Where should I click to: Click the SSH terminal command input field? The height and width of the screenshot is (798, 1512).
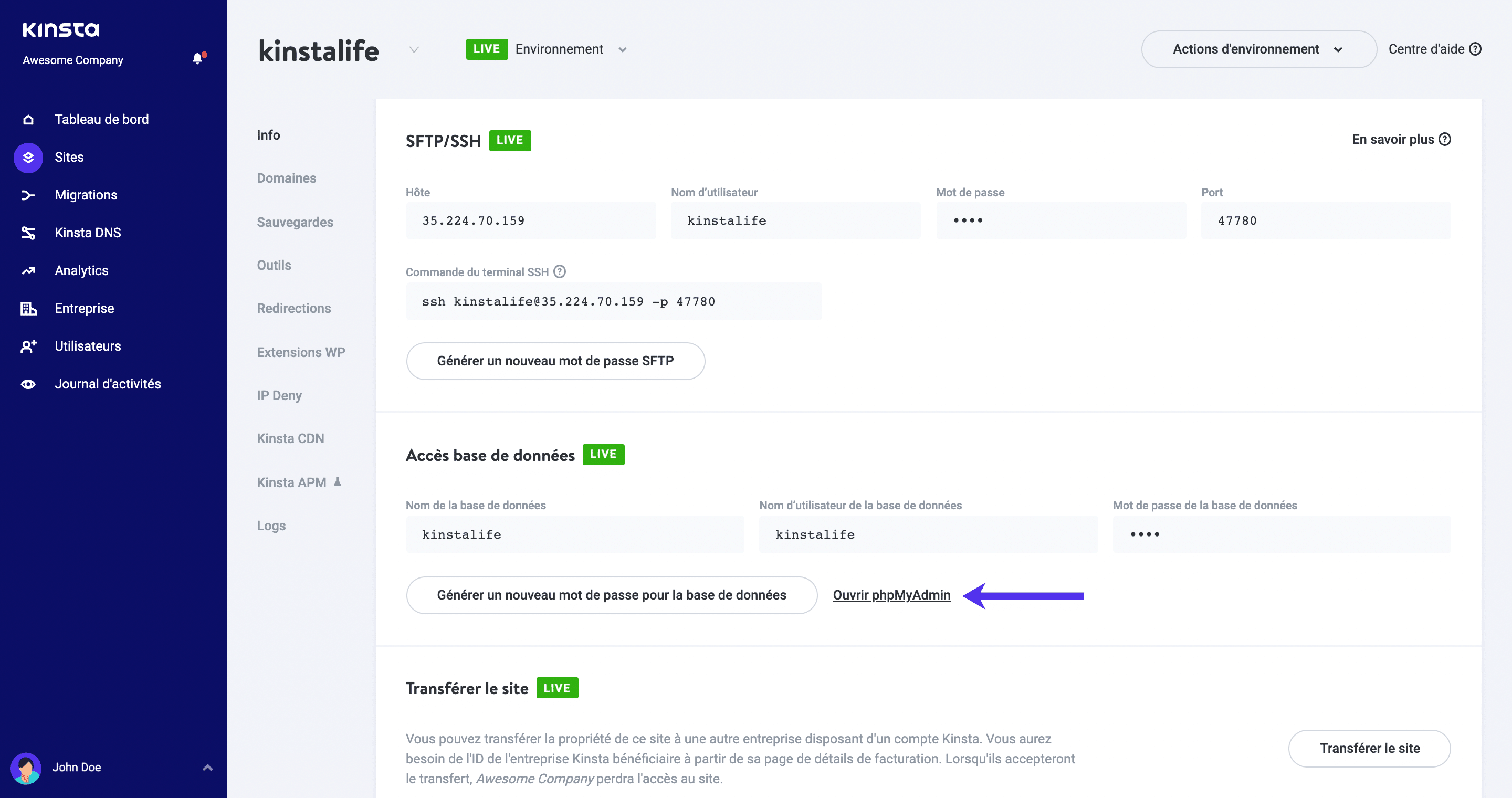[614, 301]
